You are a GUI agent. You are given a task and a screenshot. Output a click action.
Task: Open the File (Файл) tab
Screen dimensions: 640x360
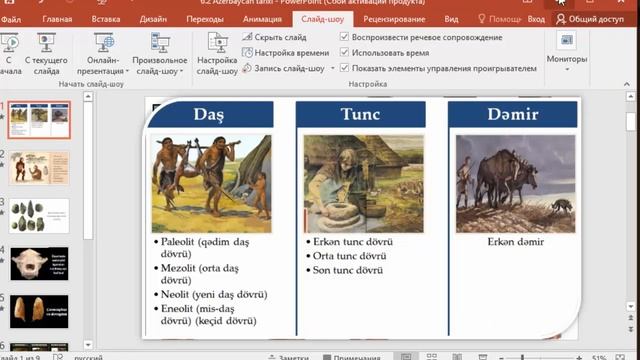coord(11,19)
